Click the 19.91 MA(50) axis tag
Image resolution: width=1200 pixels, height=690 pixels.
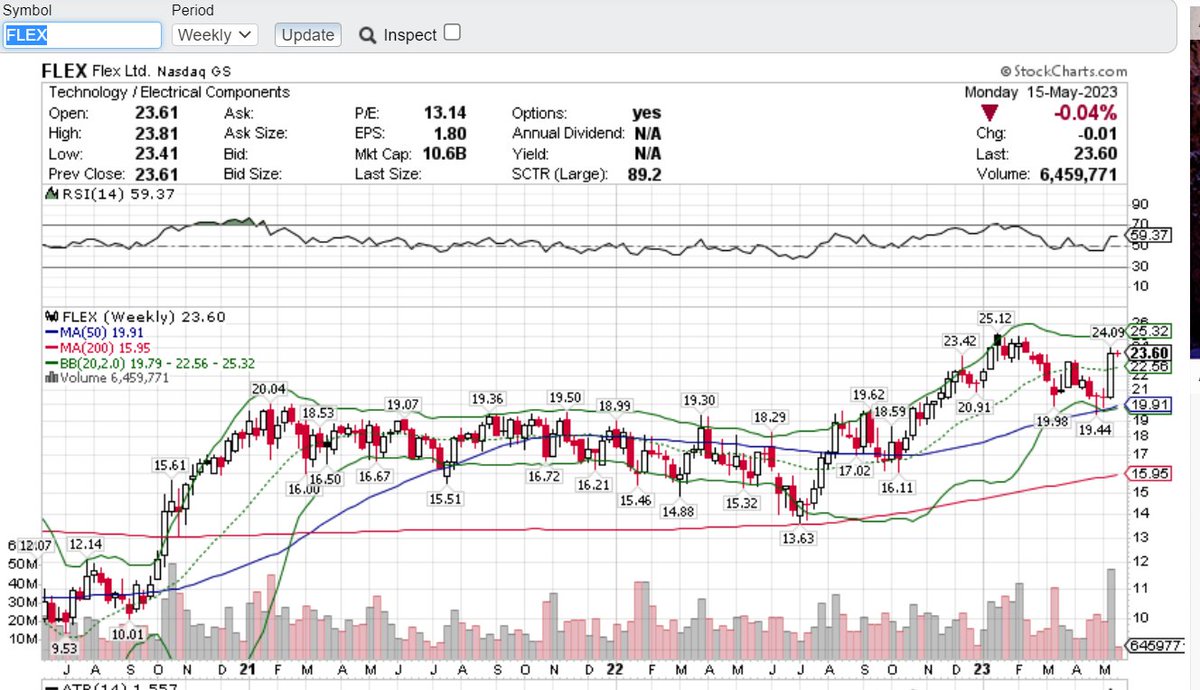(1148, 405)
